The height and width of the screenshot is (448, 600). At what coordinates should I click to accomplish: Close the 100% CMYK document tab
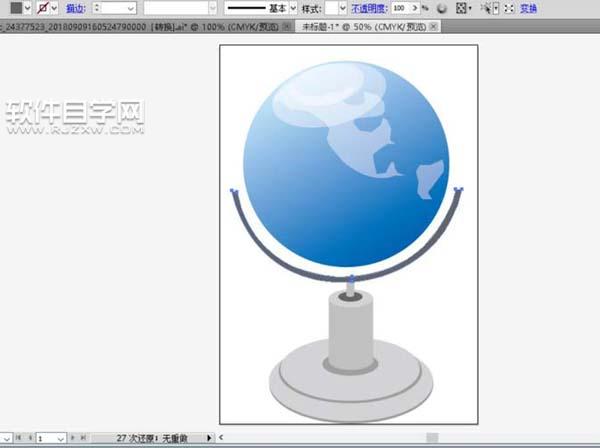(x=286, y=27)
